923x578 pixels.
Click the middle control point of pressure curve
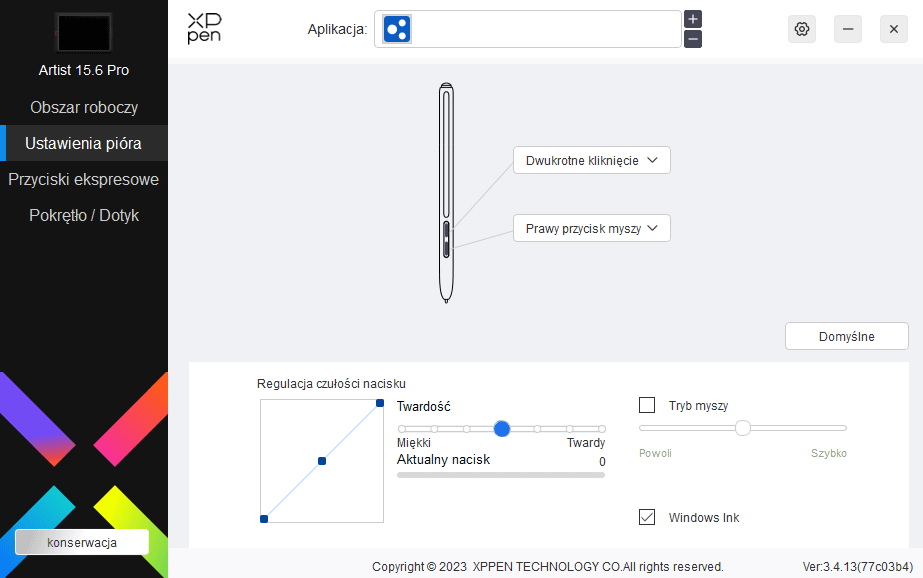pos(322,461)
